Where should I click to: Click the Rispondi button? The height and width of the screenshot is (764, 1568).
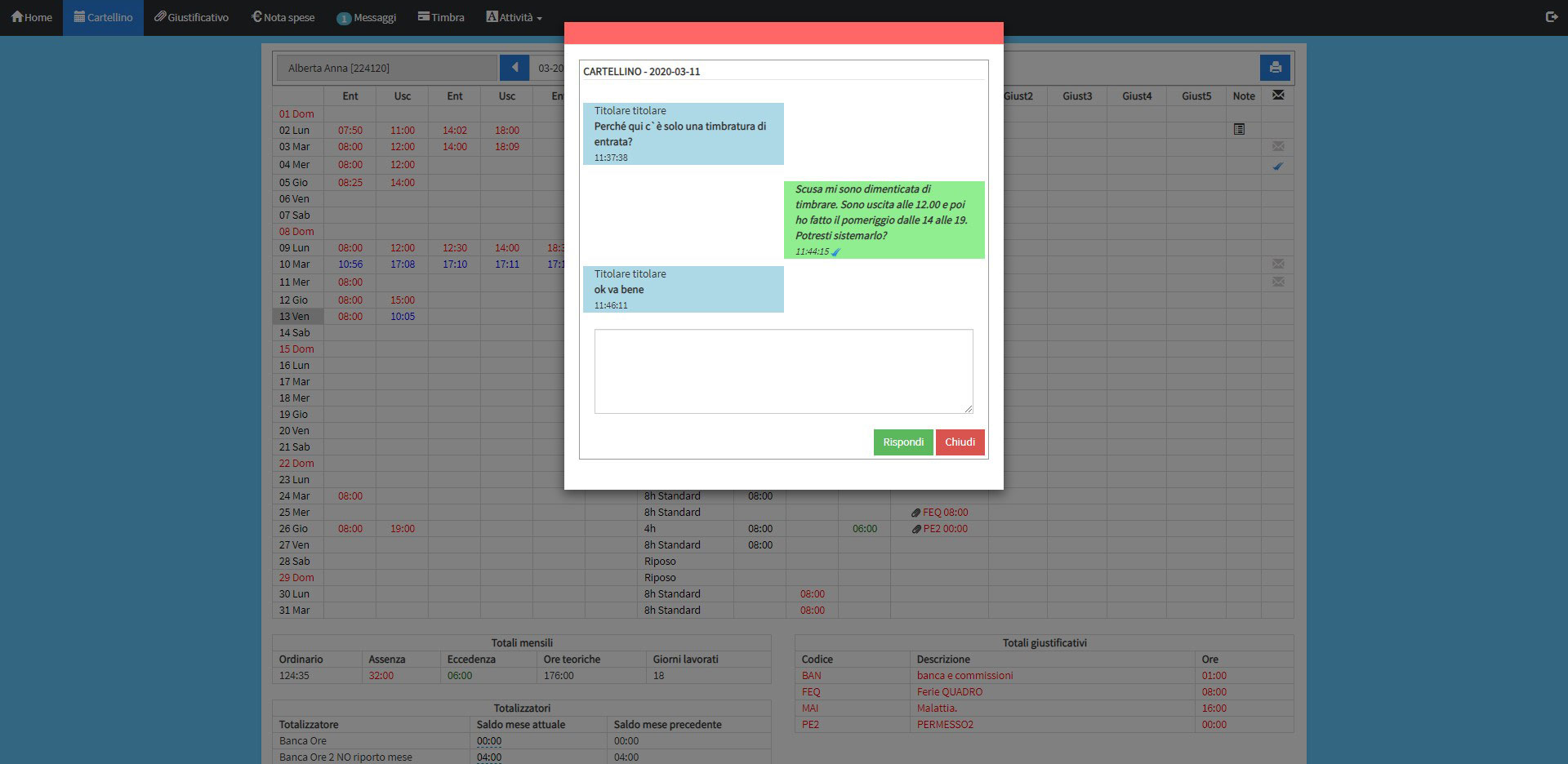click(x=903, y=442)
